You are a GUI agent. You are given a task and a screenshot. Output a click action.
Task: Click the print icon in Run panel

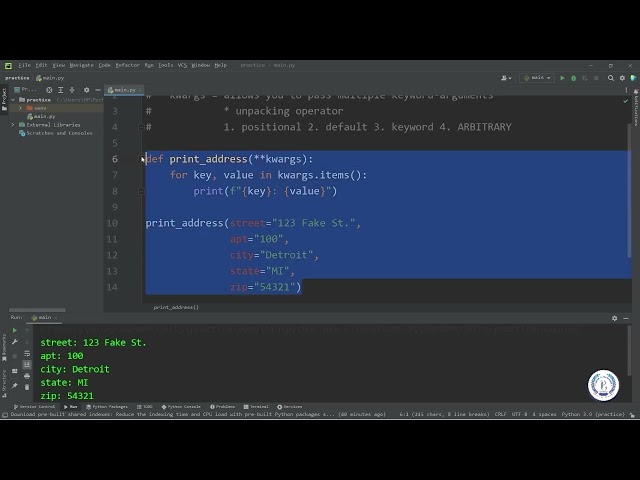point(27,376)
